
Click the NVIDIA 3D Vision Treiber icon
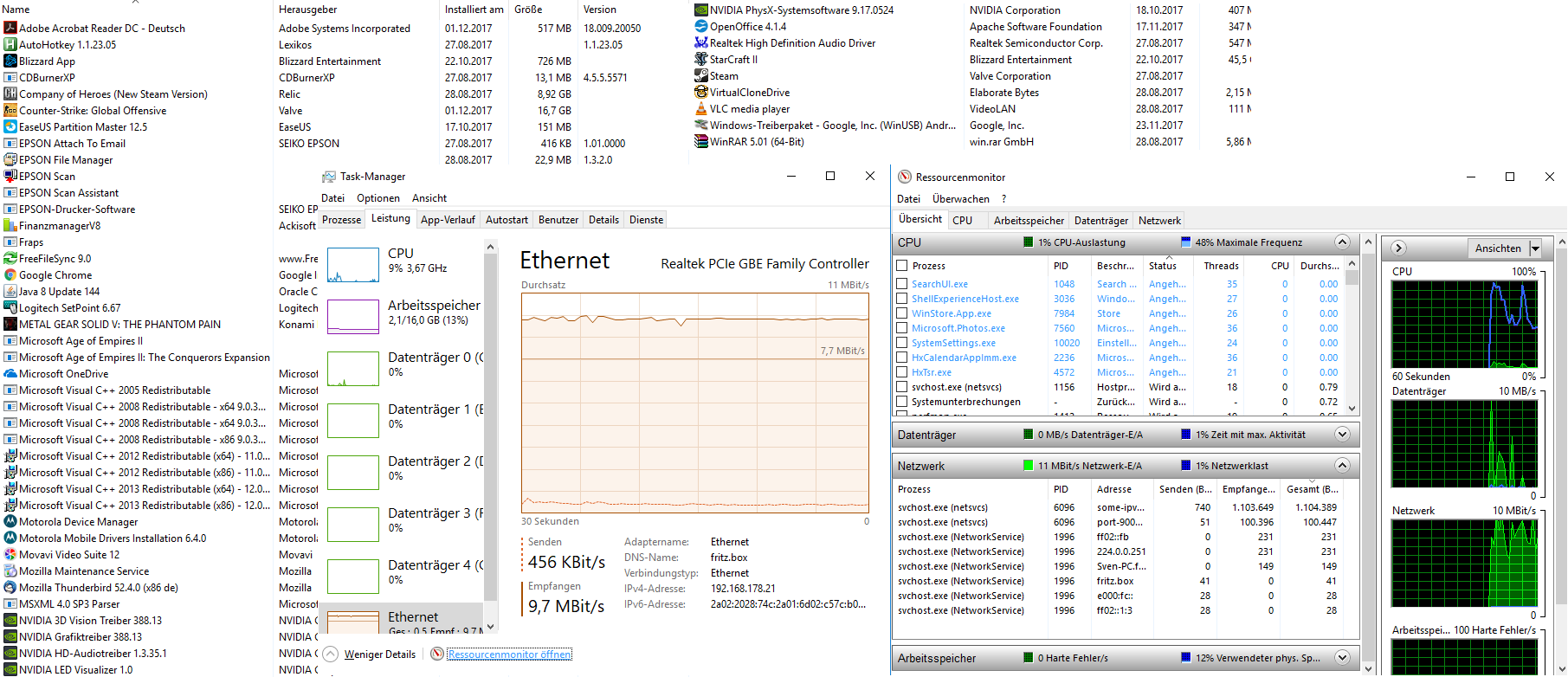click(10, 621)
